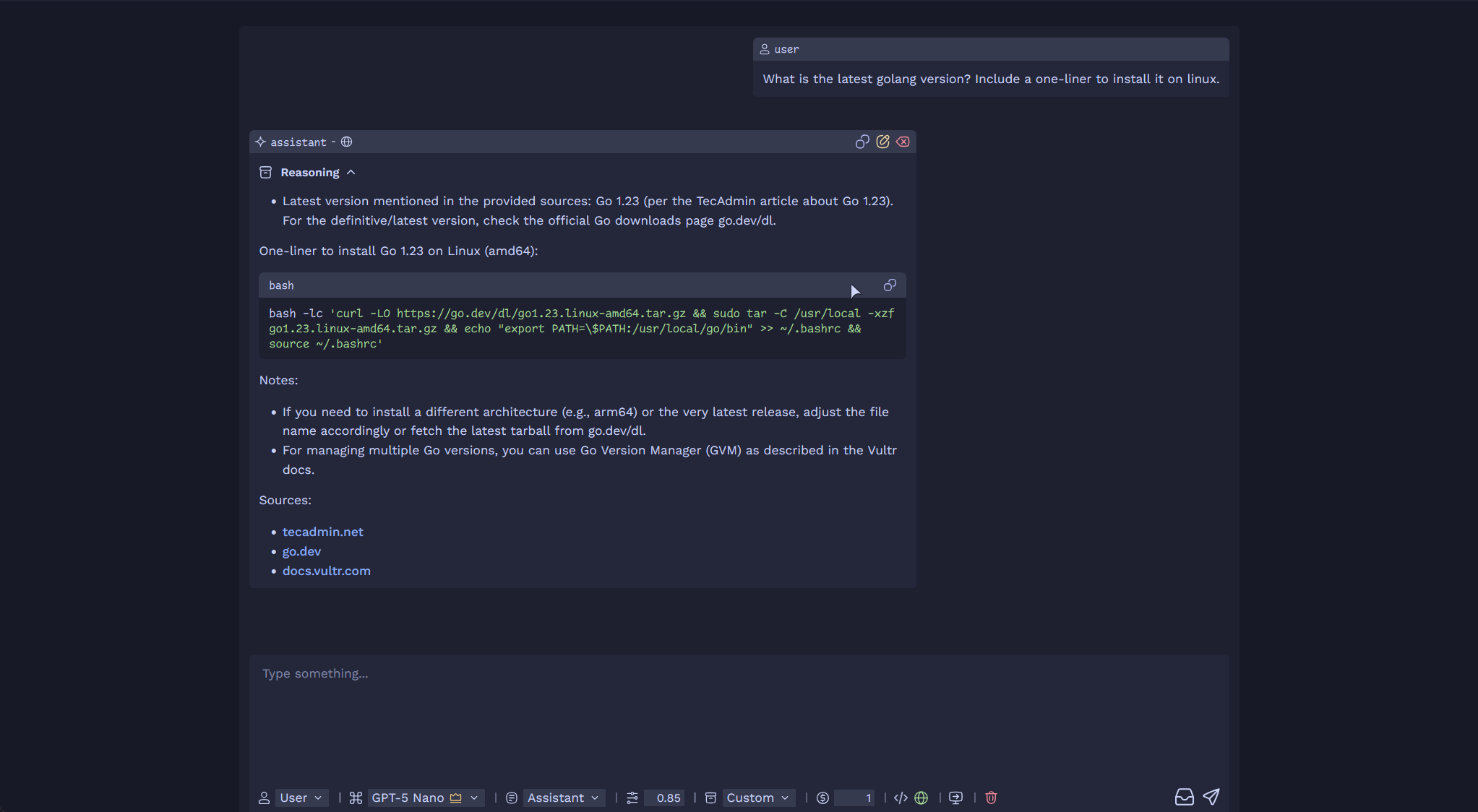Click the archive icon before Custom
Screen dimensions: 1478x812
[710, 798]
